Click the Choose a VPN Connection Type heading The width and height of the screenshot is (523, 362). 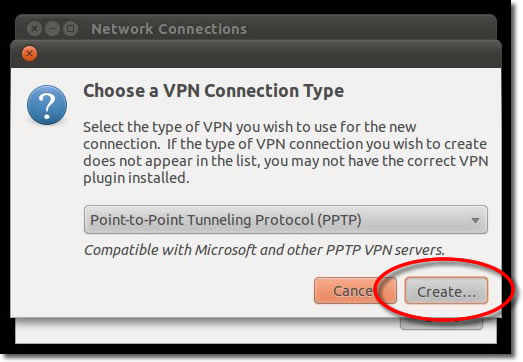tap(213, 91)
